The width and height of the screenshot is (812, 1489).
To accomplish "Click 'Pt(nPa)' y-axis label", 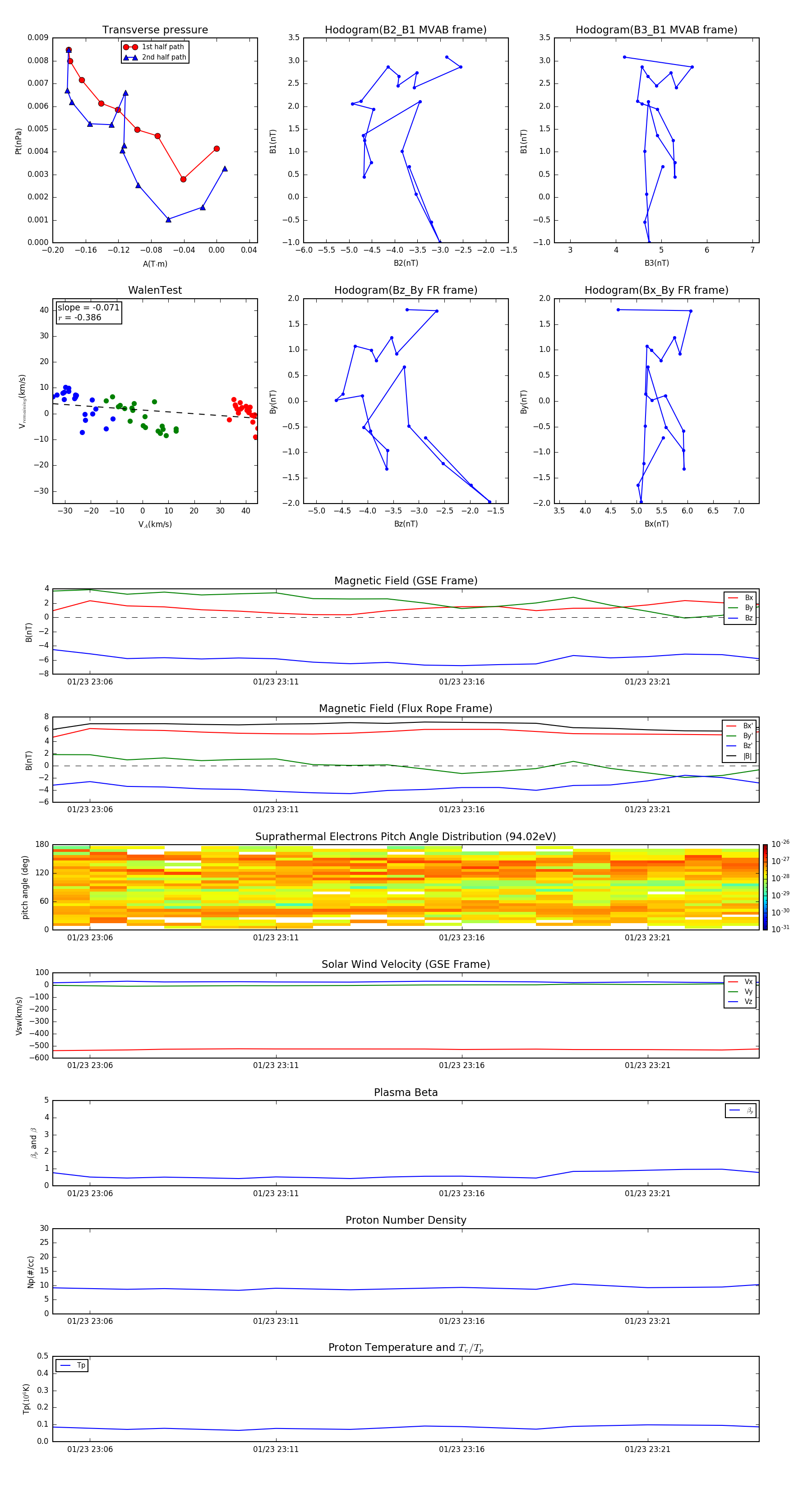I will coord(18,140).
